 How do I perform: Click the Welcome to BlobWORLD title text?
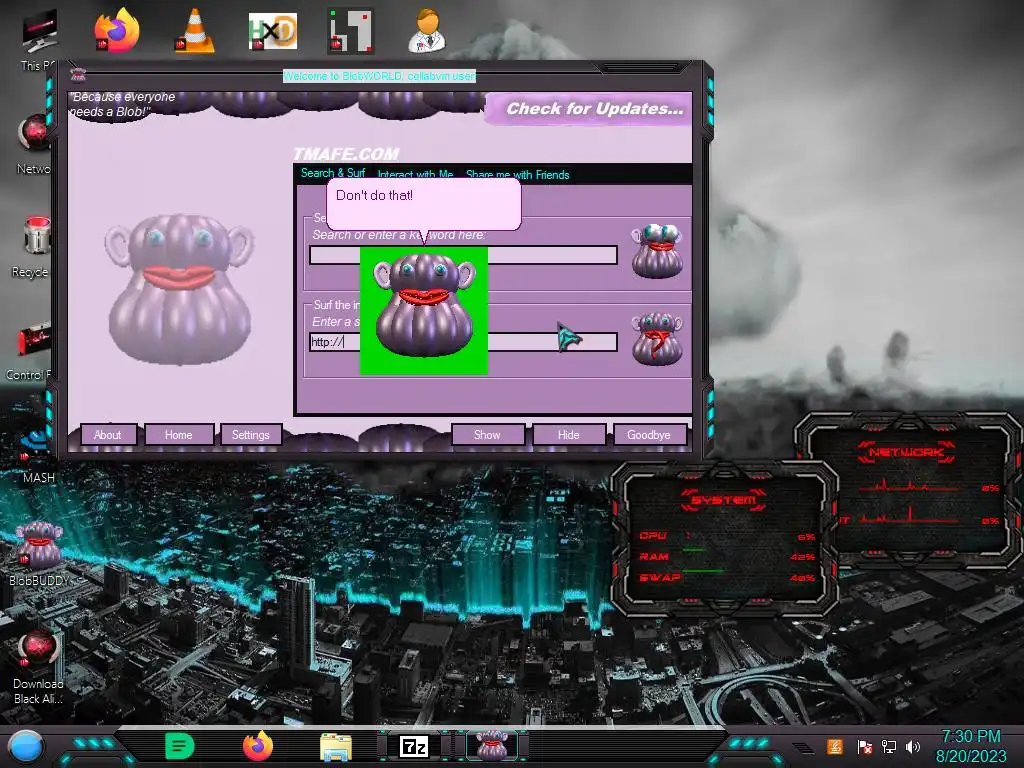[379, 76]
